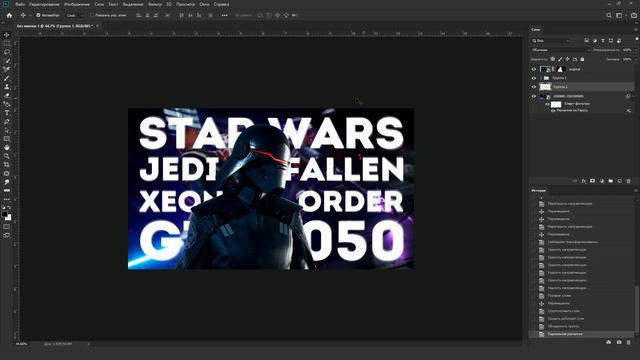Viewport: 640px width, 360px height.
Task: Open the Файл menu
Action: click(20, 4)
